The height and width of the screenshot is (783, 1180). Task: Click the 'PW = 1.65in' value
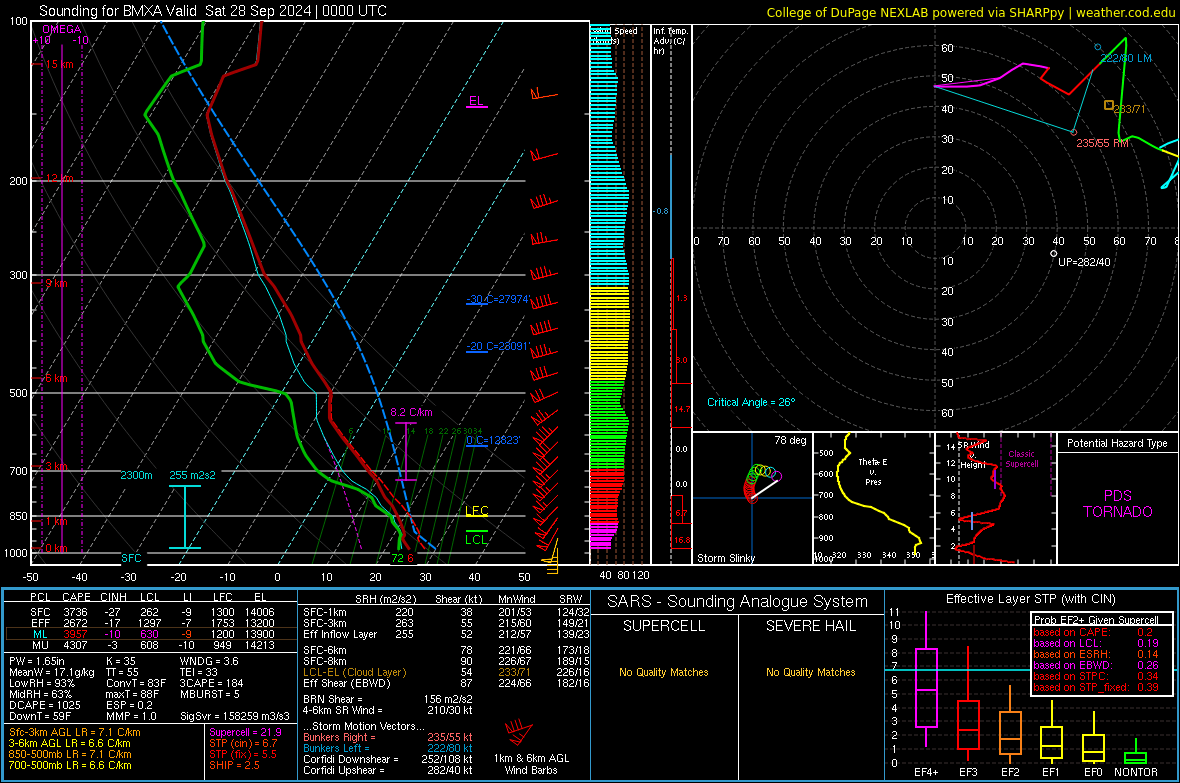37,661
